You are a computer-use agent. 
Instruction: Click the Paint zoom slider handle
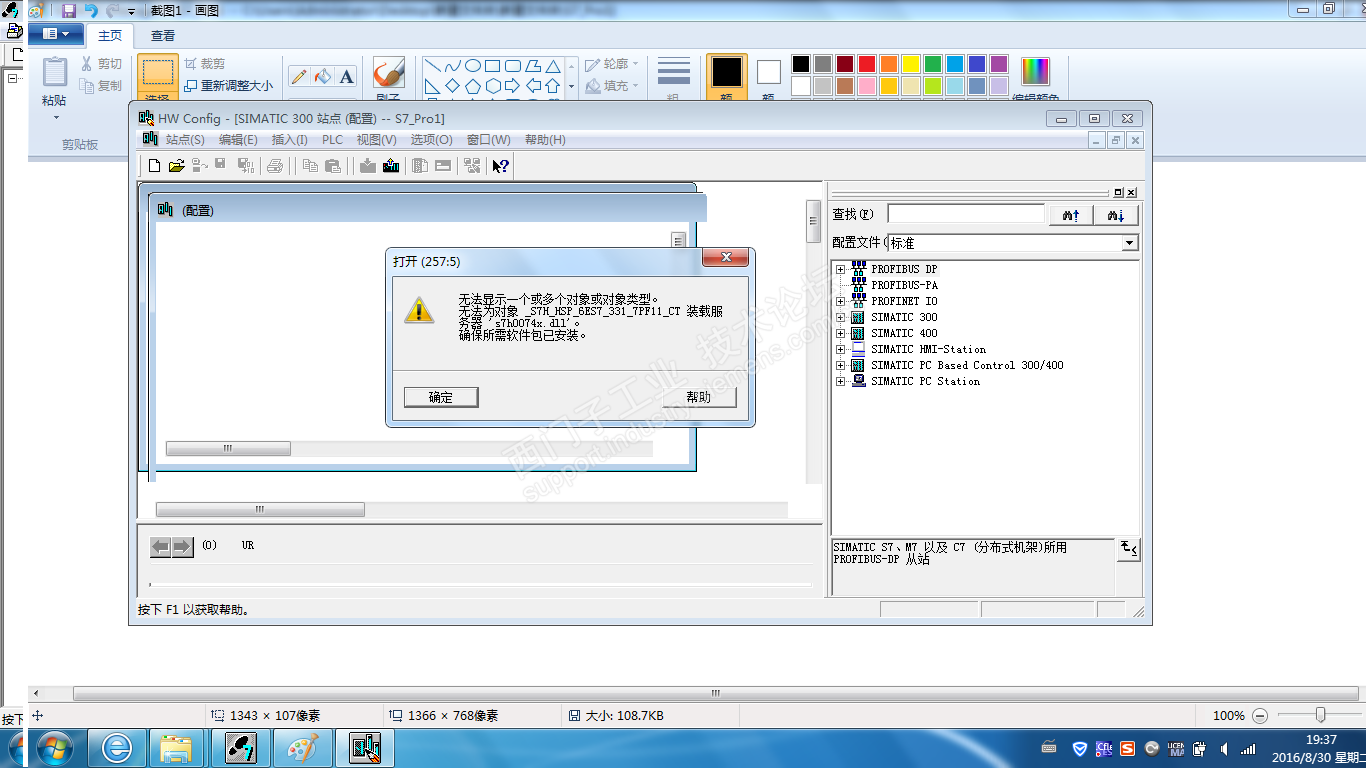tap(1321, 714)
